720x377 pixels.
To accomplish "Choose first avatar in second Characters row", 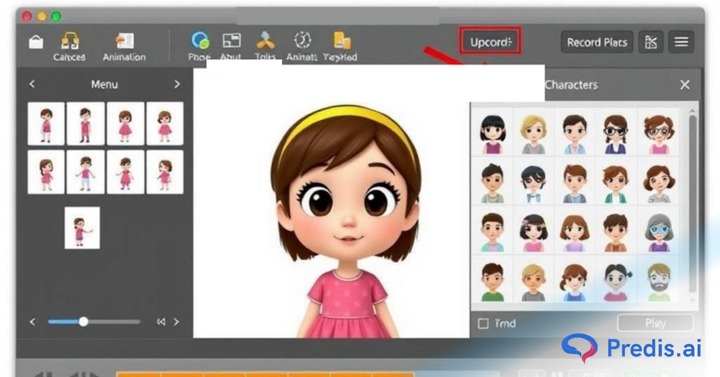I will click(492, 183).
